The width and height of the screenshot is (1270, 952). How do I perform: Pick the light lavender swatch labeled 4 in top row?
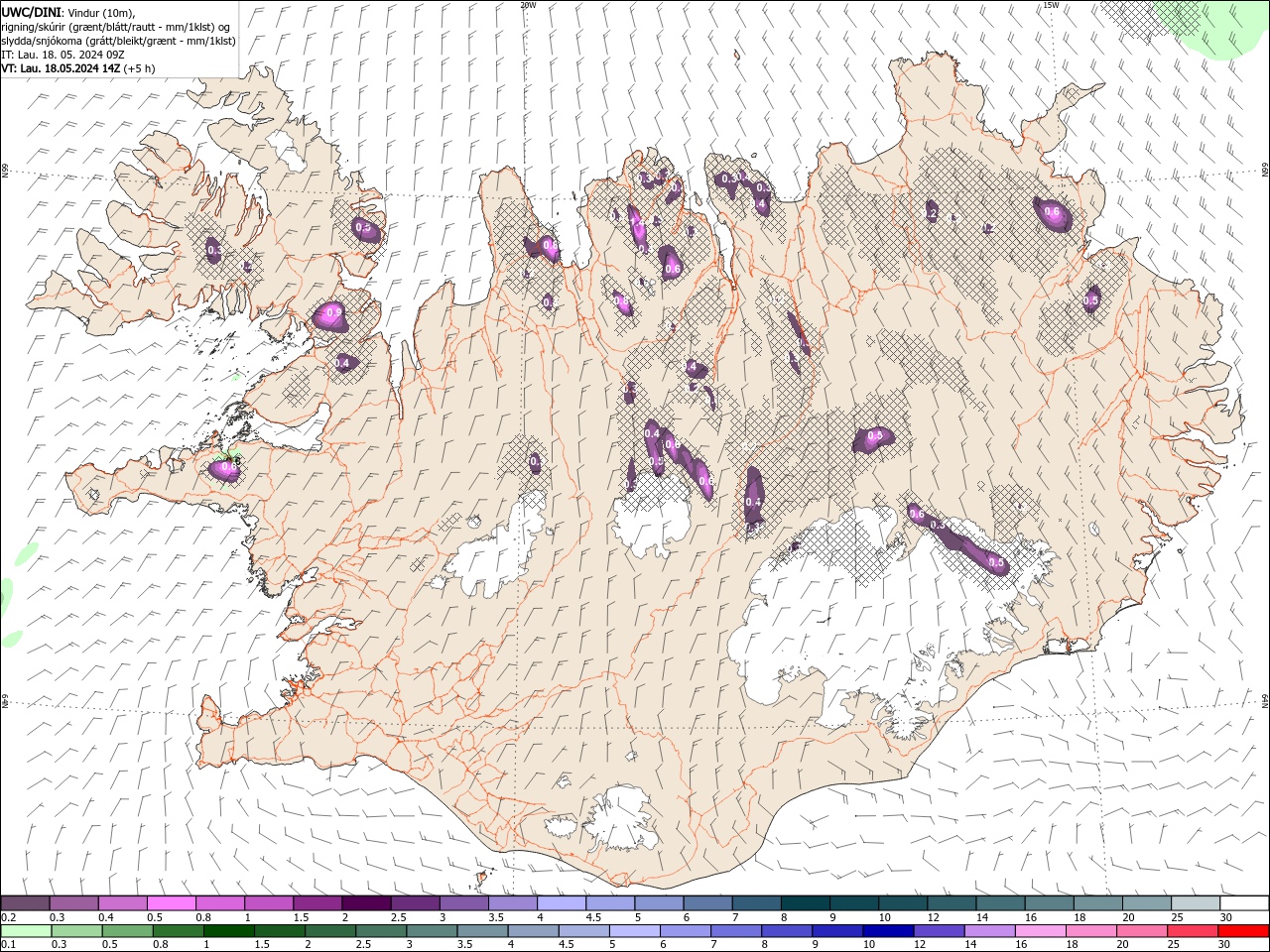point(562,903)
